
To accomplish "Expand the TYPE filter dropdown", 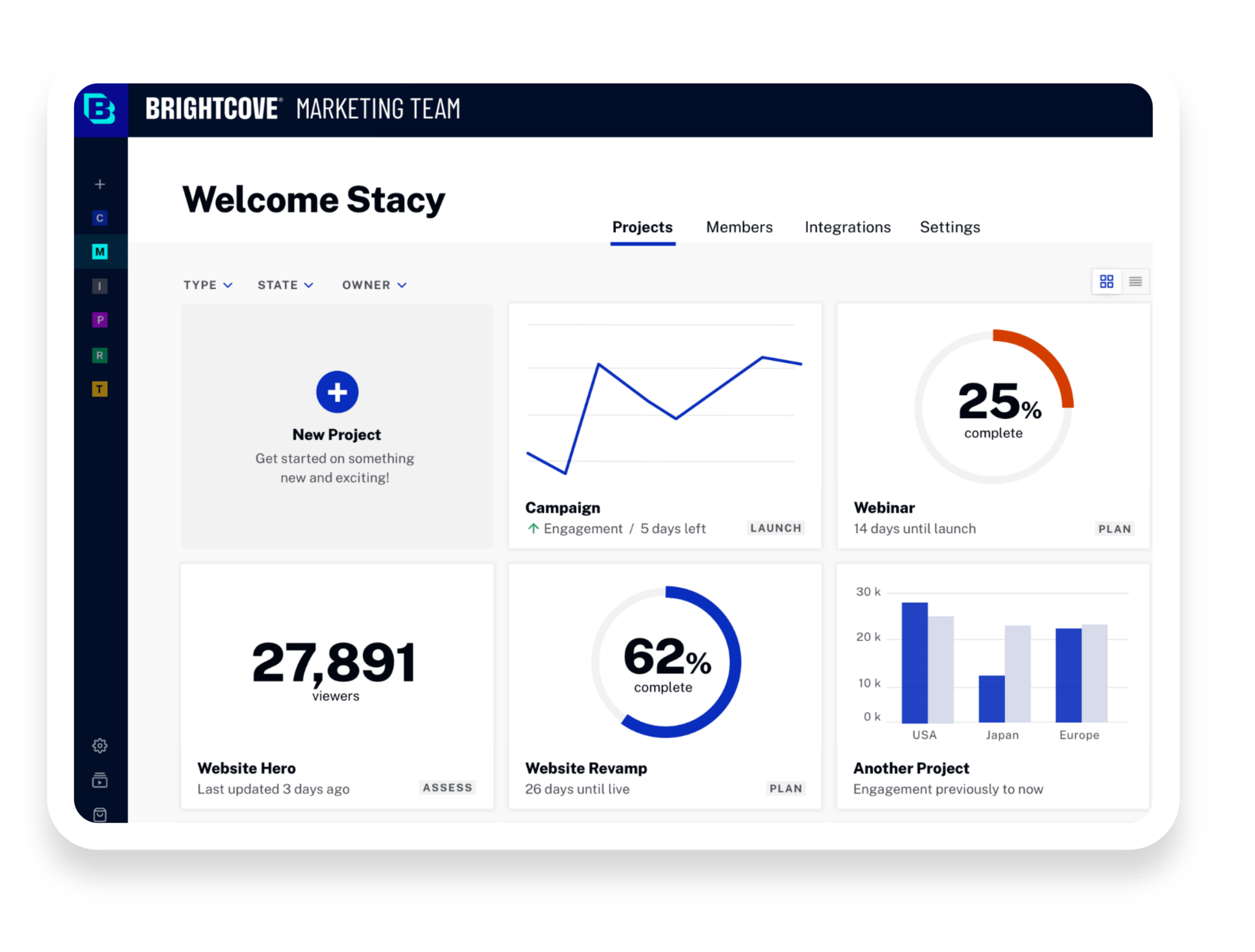I will click(x=208, y=285).
